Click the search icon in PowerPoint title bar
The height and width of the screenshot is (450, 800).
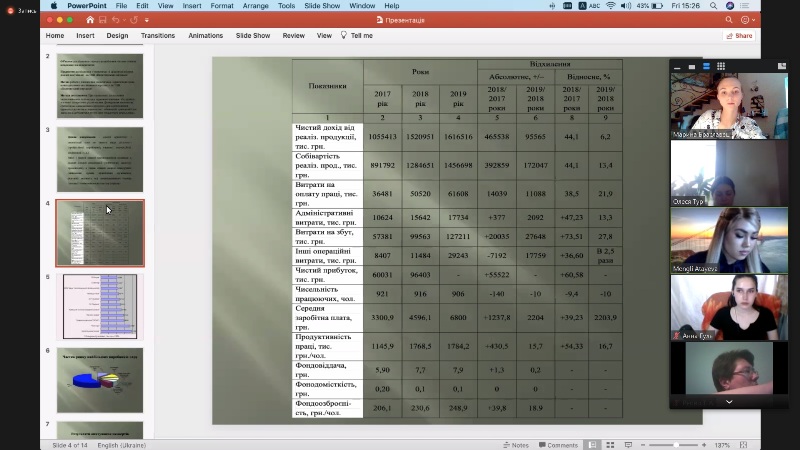pos(729,20)
